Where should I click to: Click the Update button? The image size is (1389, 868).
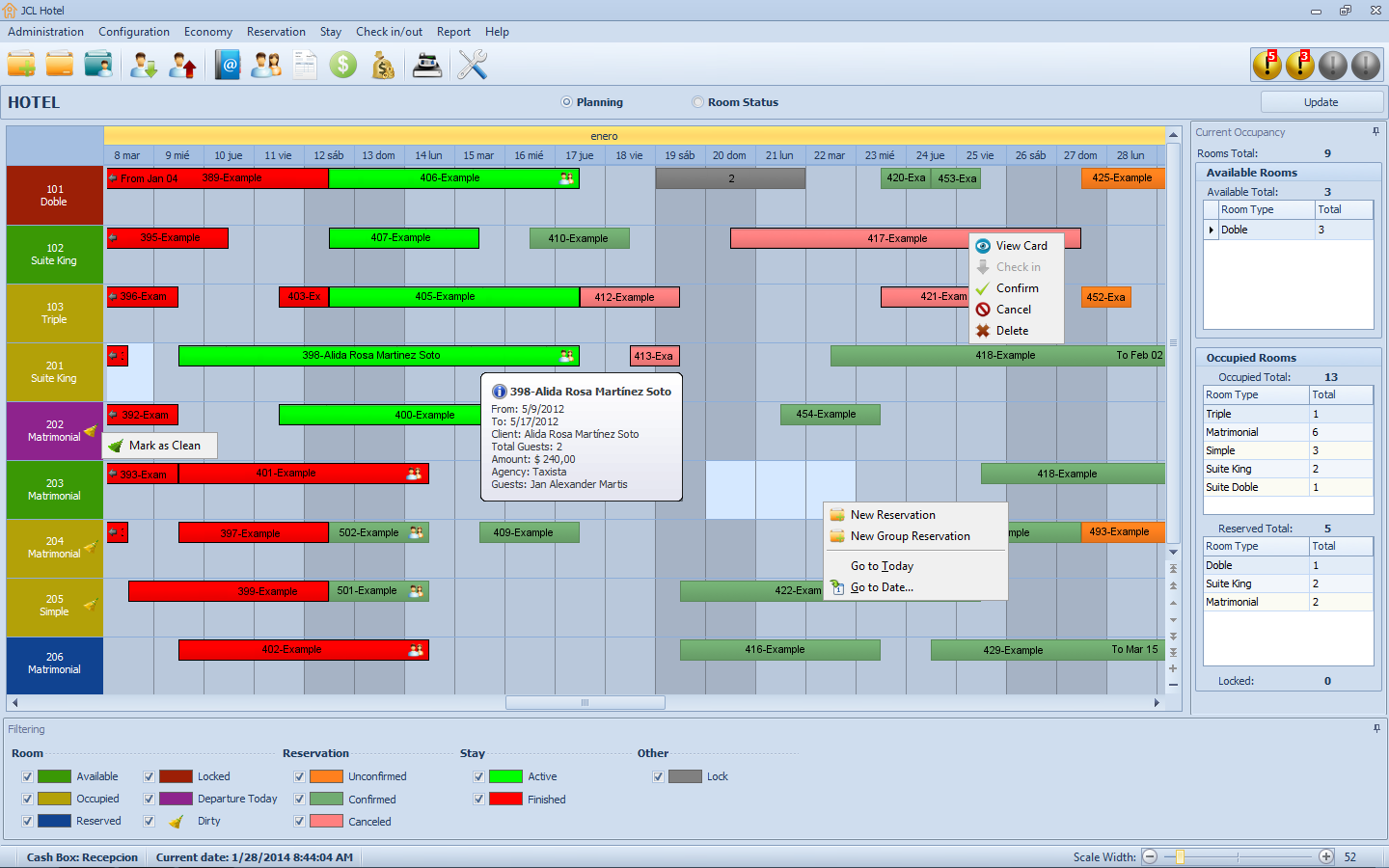[x=1321, y=102]
